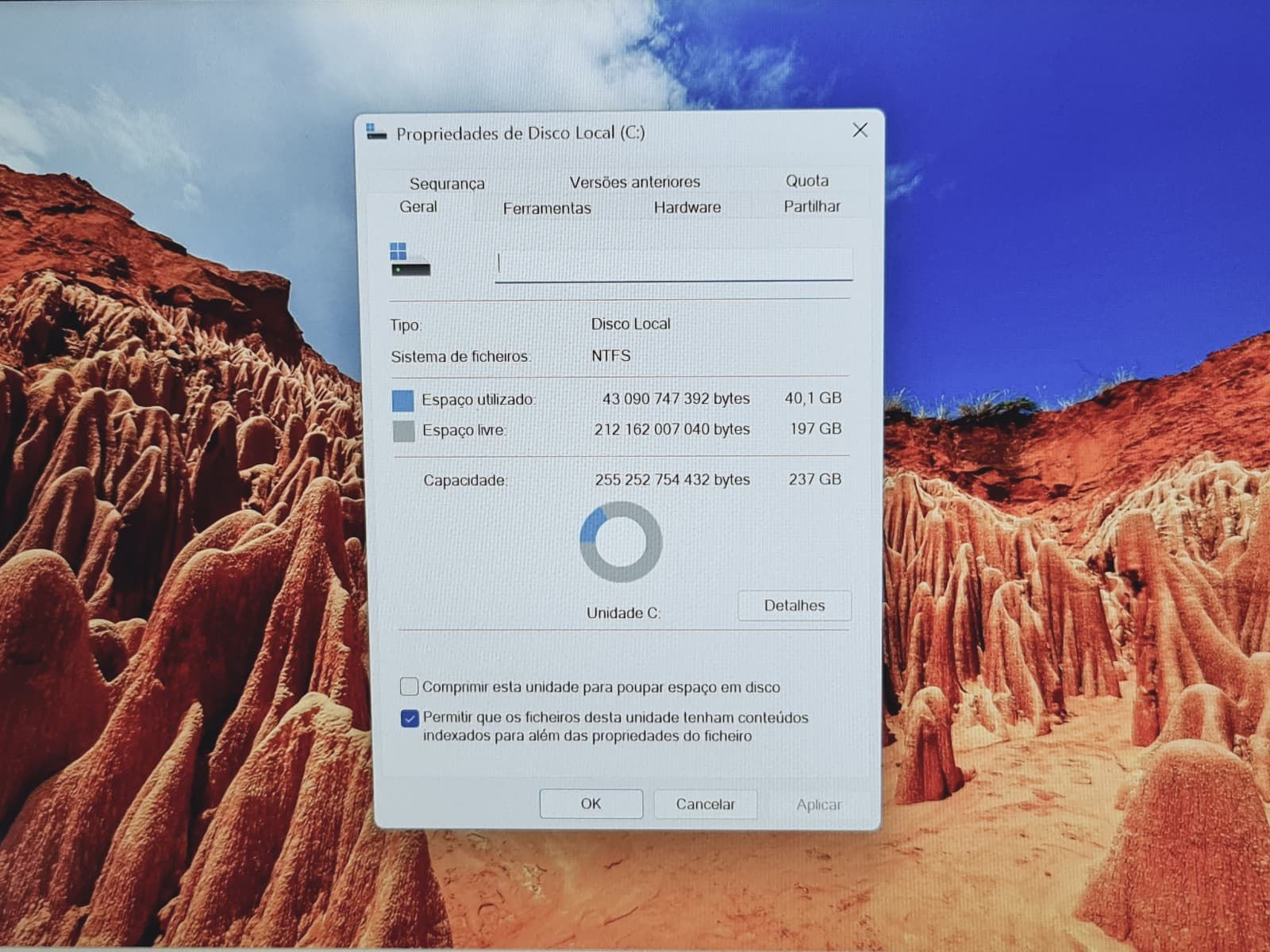Click the 255 252 754 432 bytes capacity value
The width and height of the screenshot is (1270, 952).
click(x=672, y=480)
